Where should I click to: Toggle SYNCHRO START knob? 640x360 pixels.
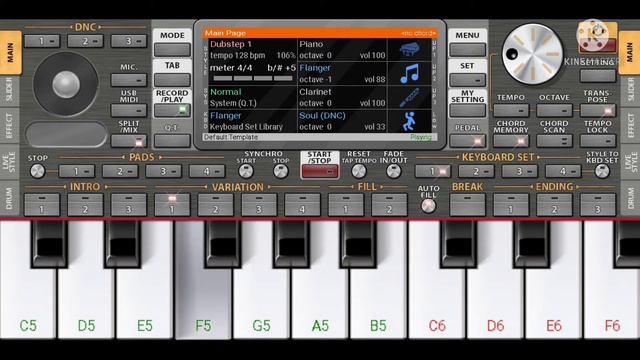tap(246, 171)
